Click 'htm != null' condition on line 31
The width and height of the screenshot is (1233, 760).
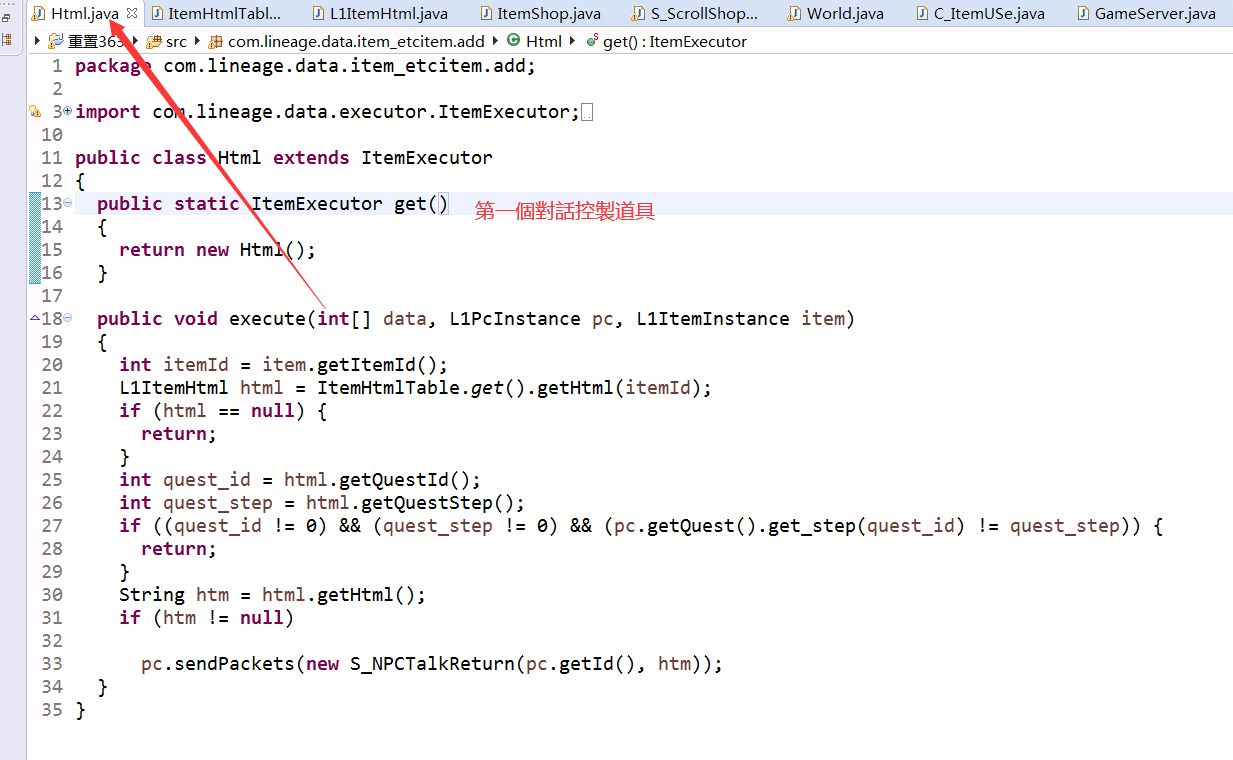pos(224,618)
